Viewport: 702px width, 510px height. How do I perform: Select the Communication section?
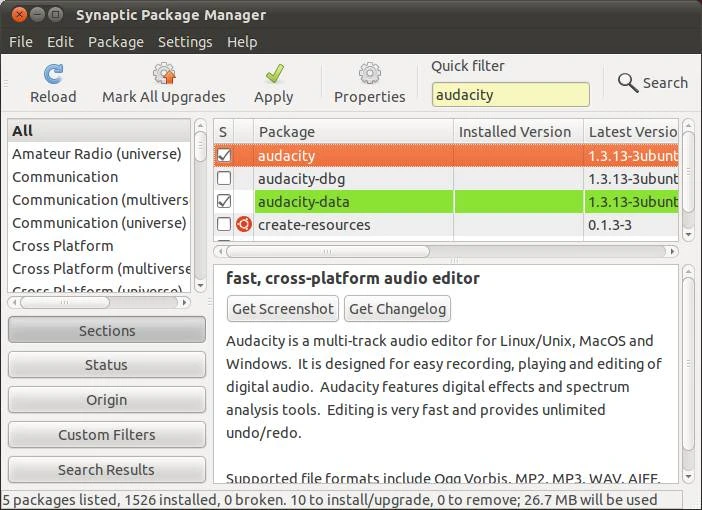[99, 177]
